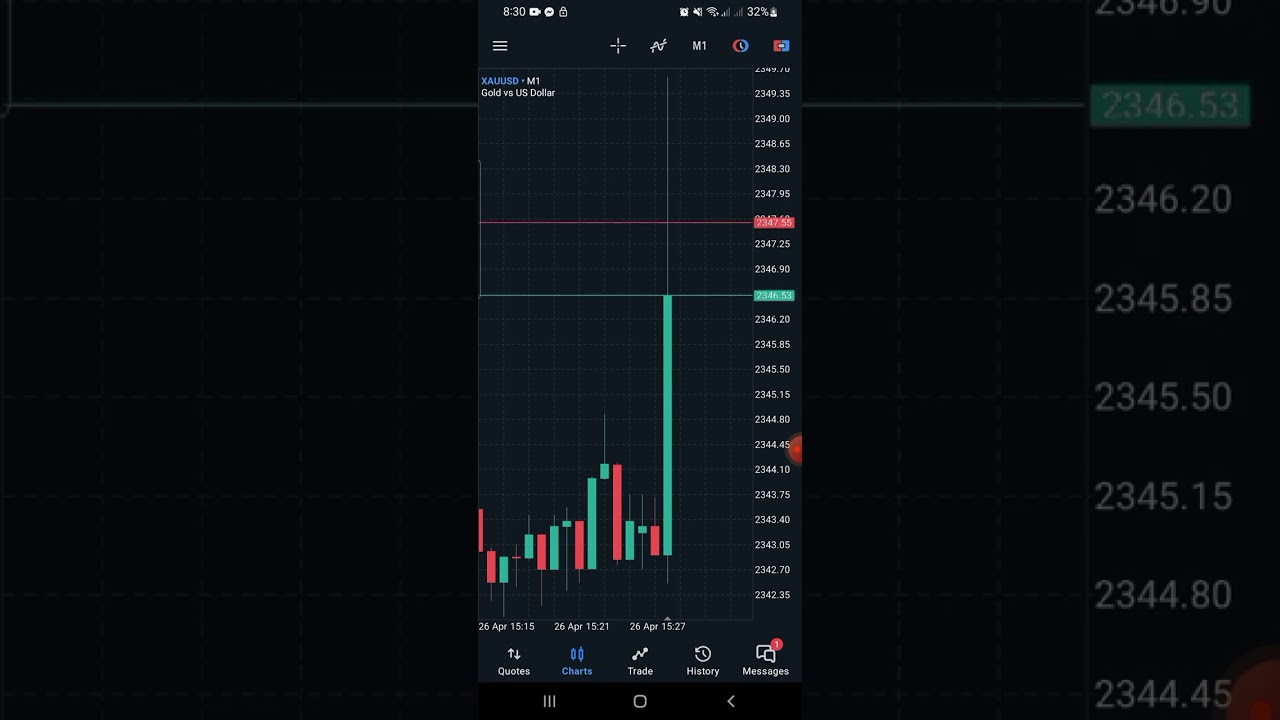Image resolution: width=1280 pixels, height=720 pixels.
Task: Tap the 2342.35 price axis label
Action: (x=772, y=595)
